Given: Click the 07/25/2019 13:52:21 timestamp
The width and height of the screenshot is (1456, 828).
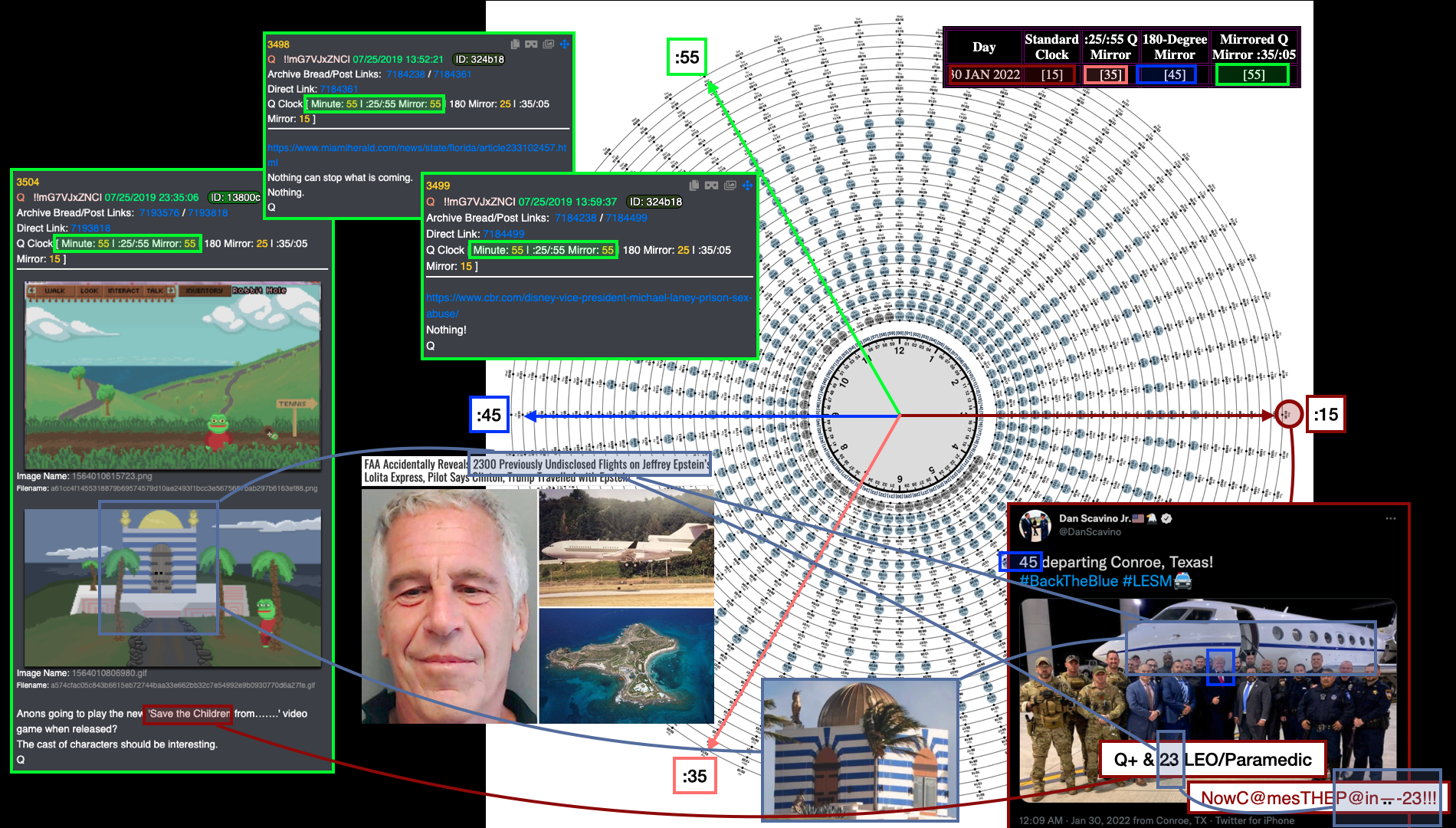Looking at the screenshot, I should (x=398, y=59).
